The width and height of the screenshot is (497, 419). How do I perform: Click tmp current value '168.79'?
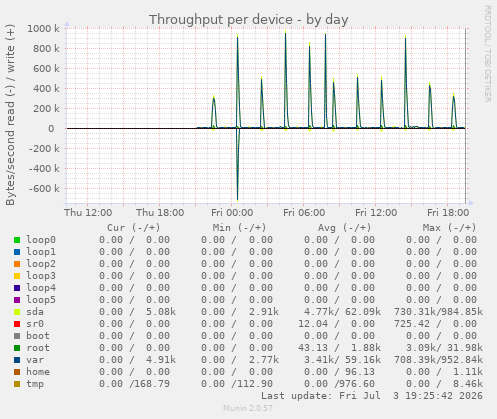click(x=152, y=384)
